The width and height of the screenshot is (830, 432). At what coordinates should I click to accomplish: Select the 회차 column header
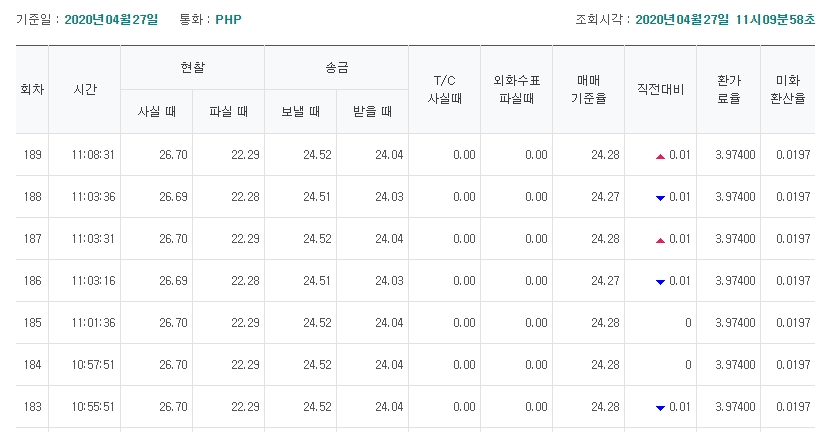[x=32, y=89]
